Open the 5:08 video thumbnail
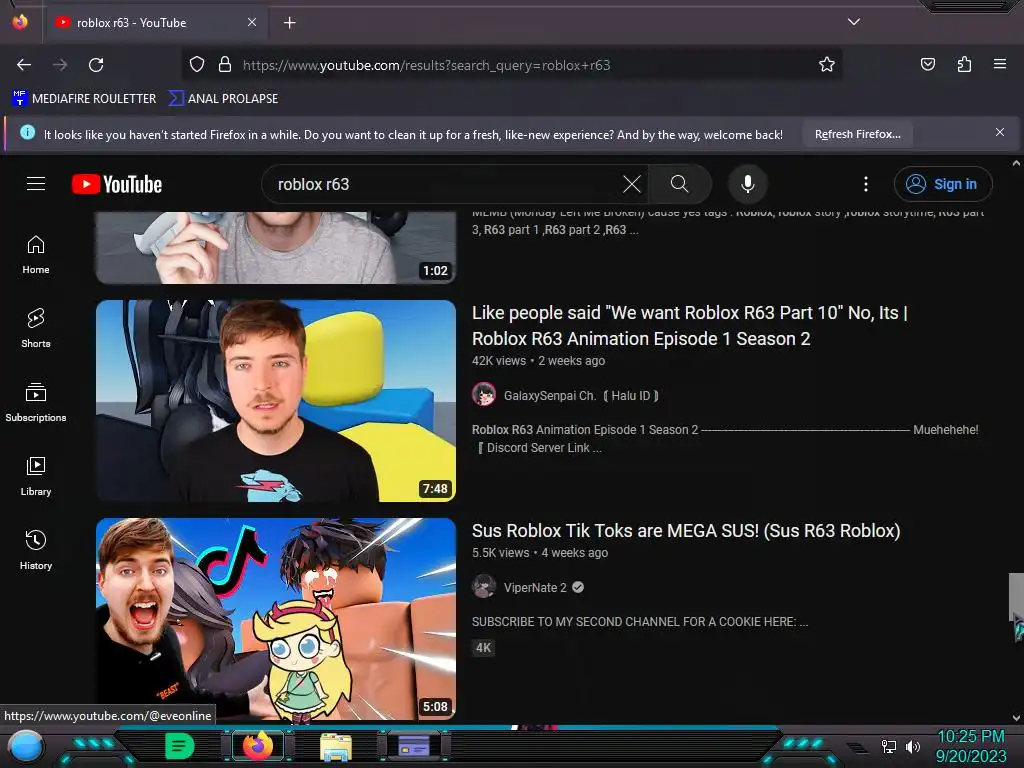This screenshot has height=768, width=1024. point(276,619)
